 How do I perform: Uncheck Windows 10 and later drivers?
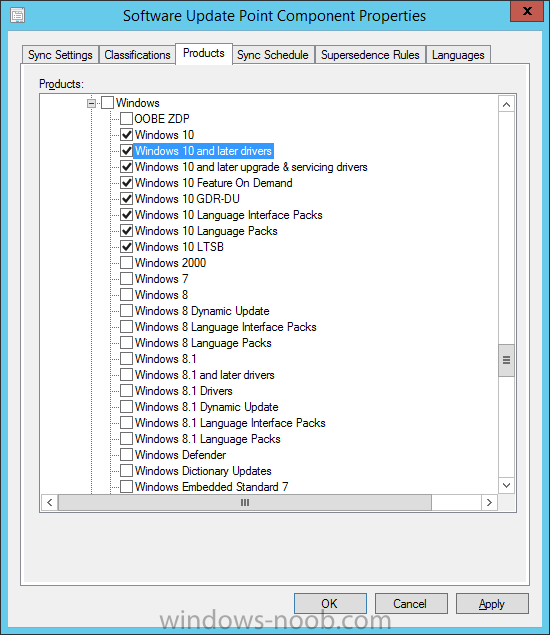[x=126, y=151]
